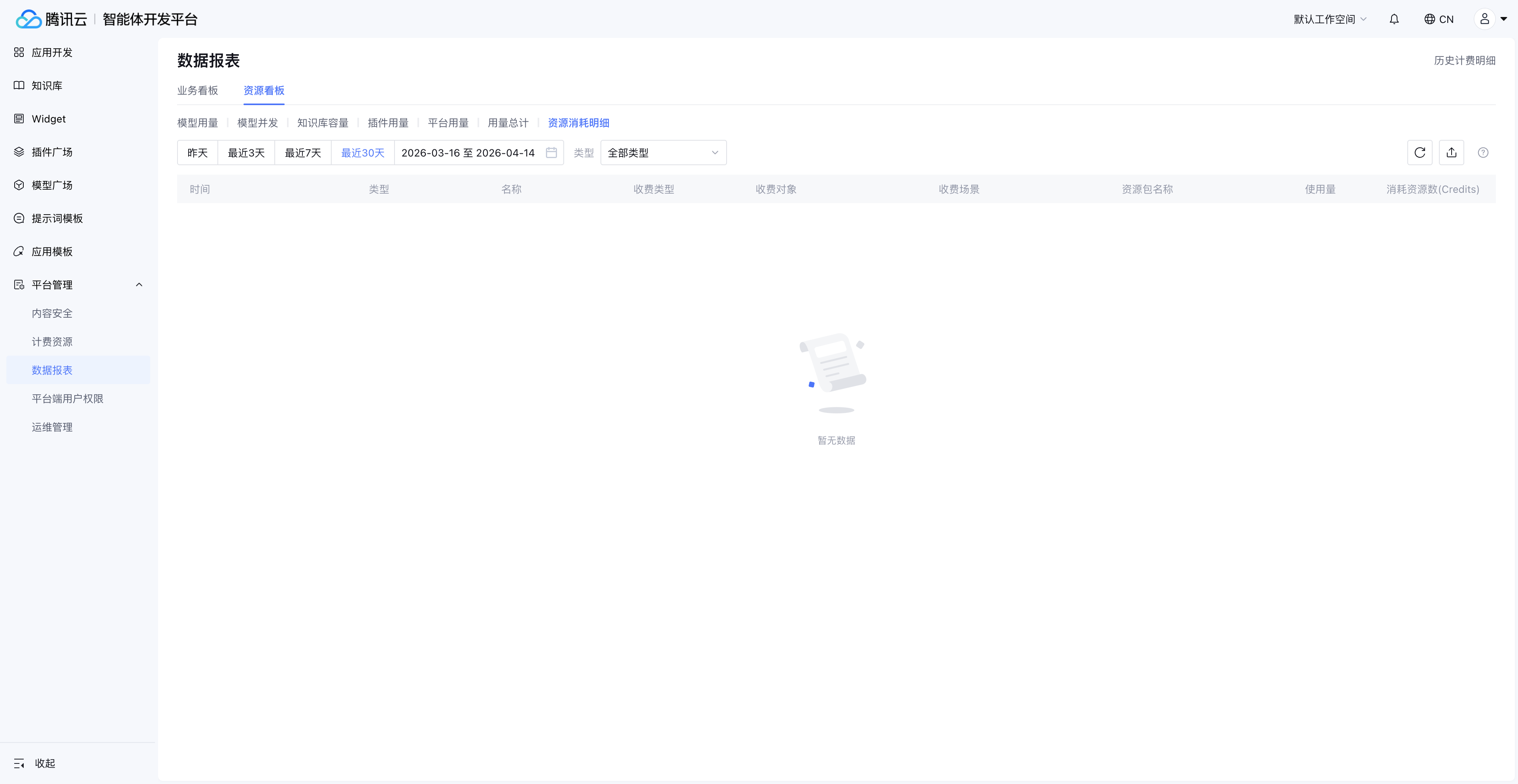
Task: Collapse the 平台管理 menu section
Action: (139, 285)
